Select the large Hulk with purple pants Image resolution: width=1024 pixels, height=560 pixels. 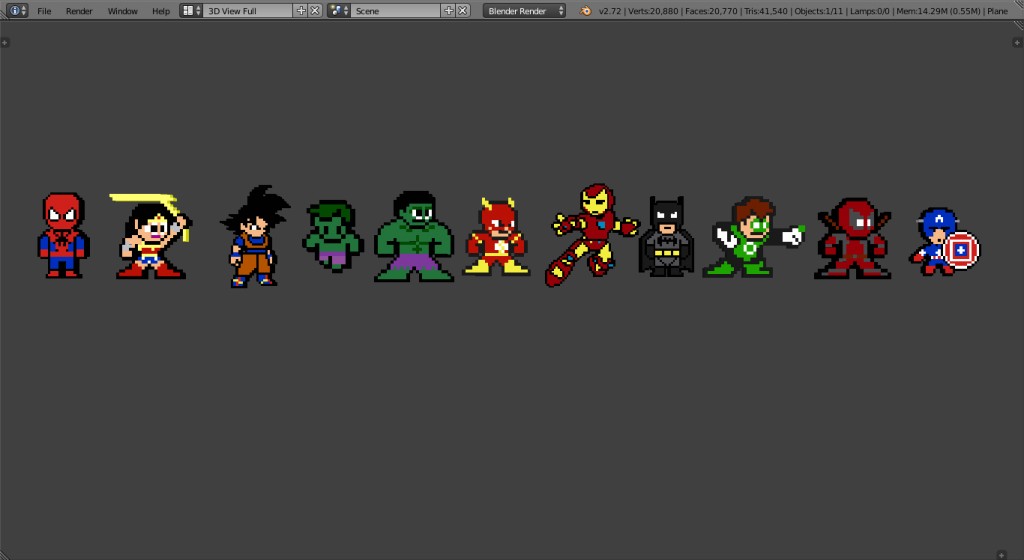pos(414,236)
